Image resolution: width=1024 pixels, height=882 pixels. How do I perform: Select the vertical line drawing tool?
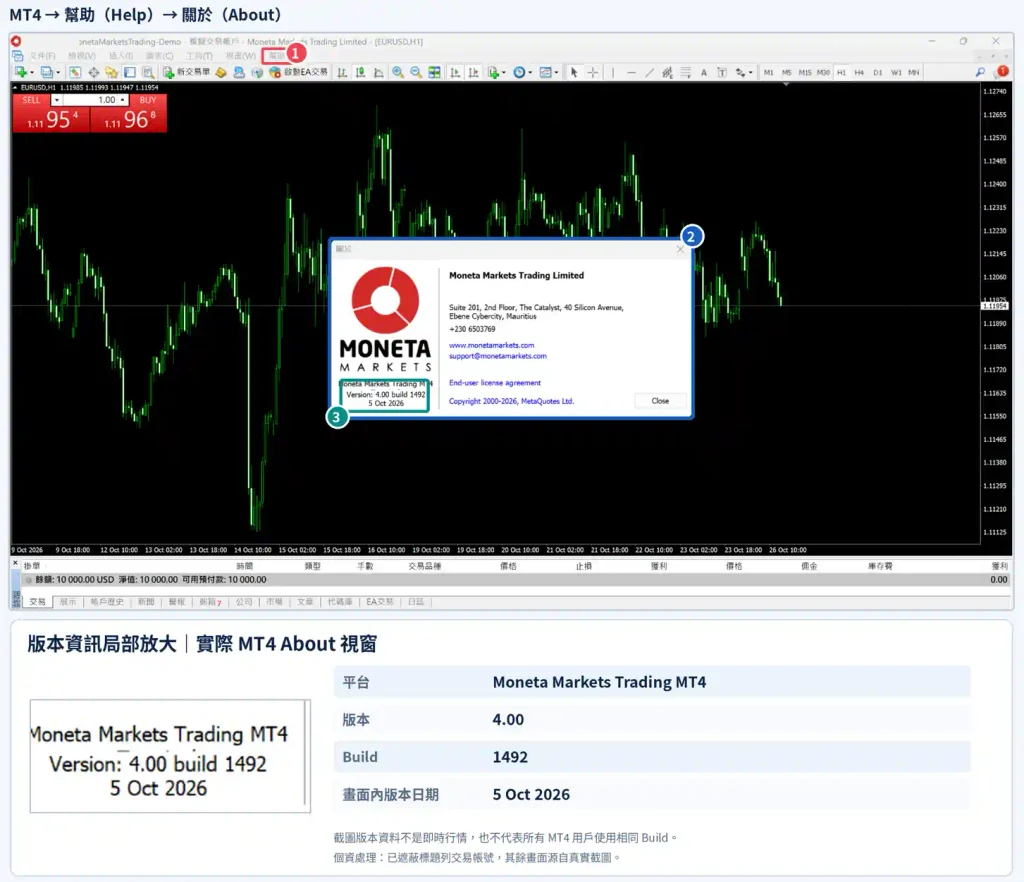[613, 72]
